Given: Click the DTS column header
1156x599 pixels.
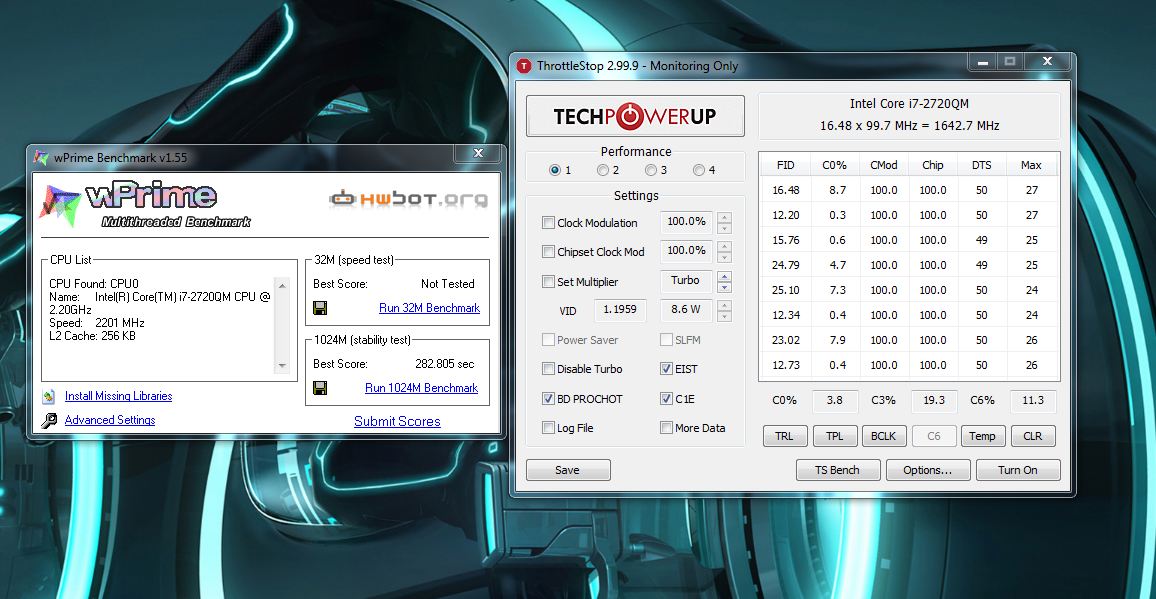Looking at the screenshot, I should click(x=982, y=165).
